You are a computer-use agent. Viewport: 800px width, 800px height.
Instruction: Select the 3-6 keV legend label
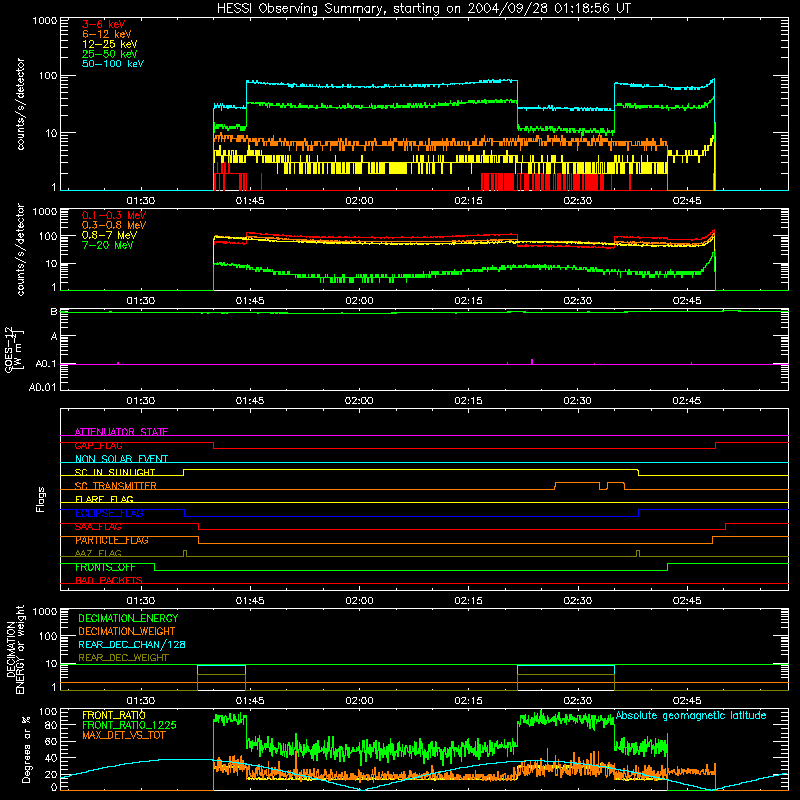coord(104,24)
